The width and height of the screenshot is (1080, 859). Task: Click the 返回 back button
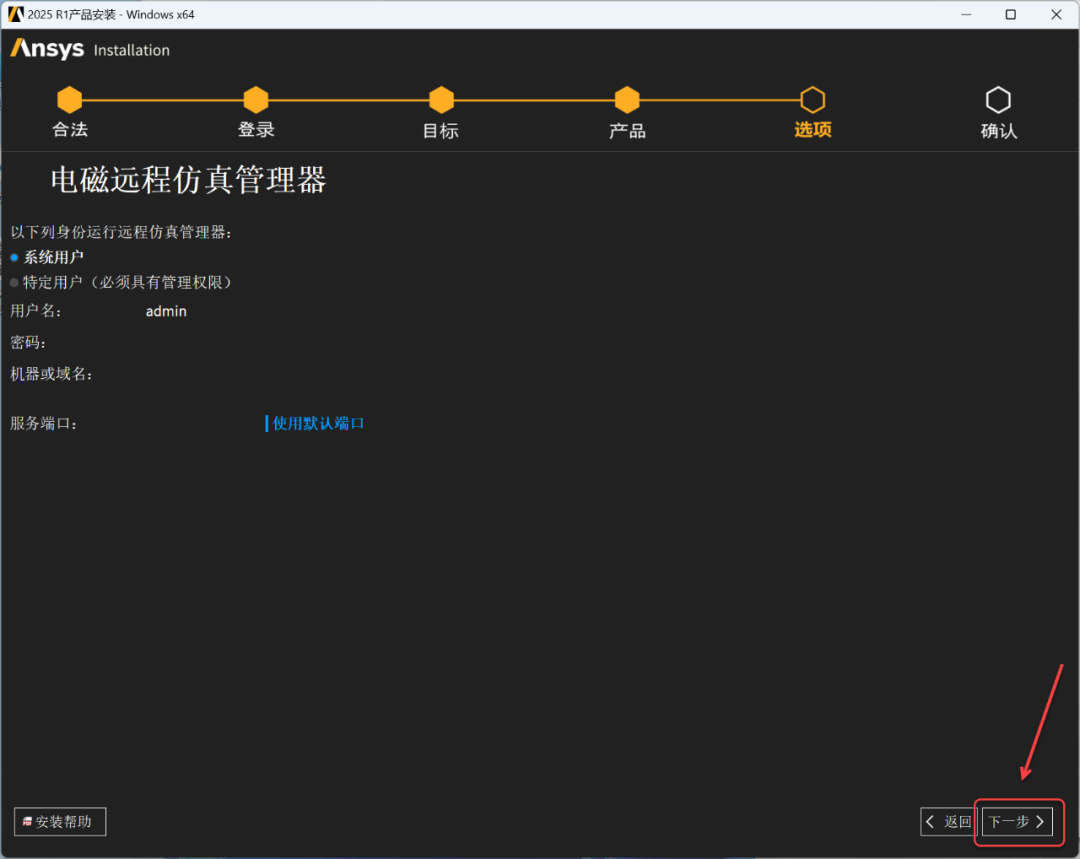point(948,821)
